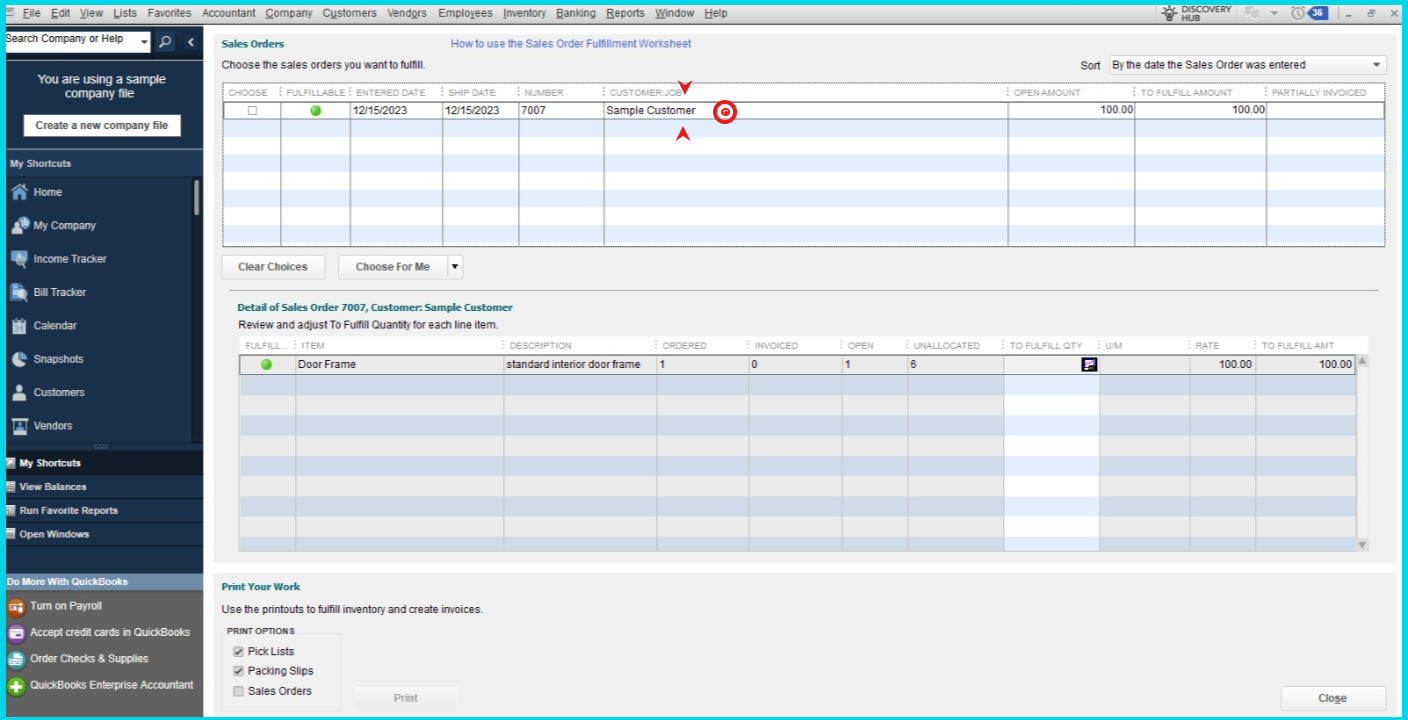Expand the Choose For Me dropdown arrow
This screenshot has width=1408, height=720.
click(455, 267)
